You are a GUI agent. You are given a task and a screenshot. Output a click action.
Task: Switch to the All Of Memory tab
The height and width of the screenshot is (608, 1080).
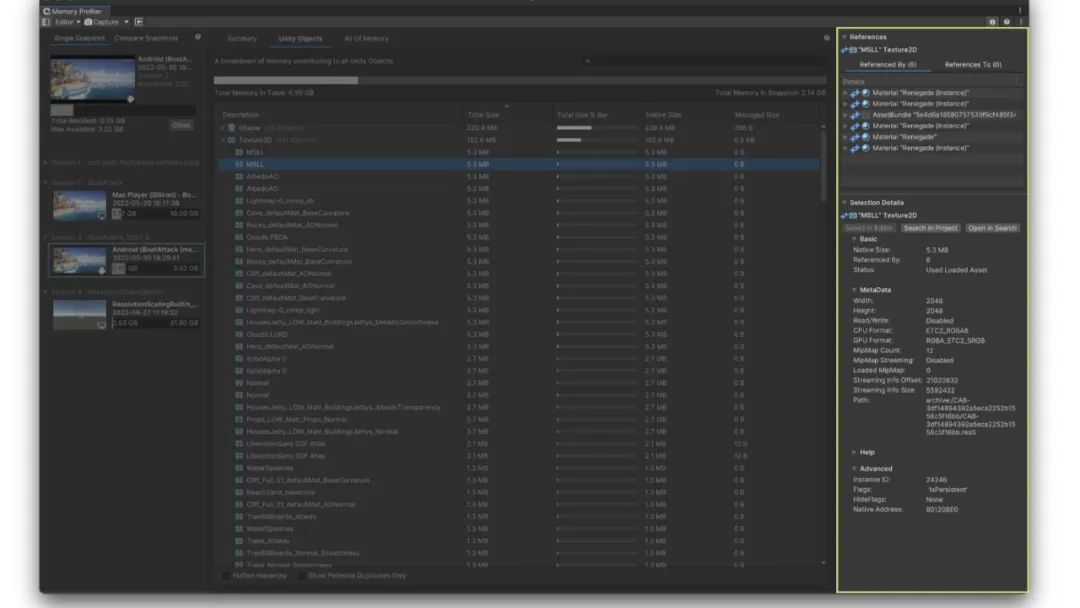[366, 39]
